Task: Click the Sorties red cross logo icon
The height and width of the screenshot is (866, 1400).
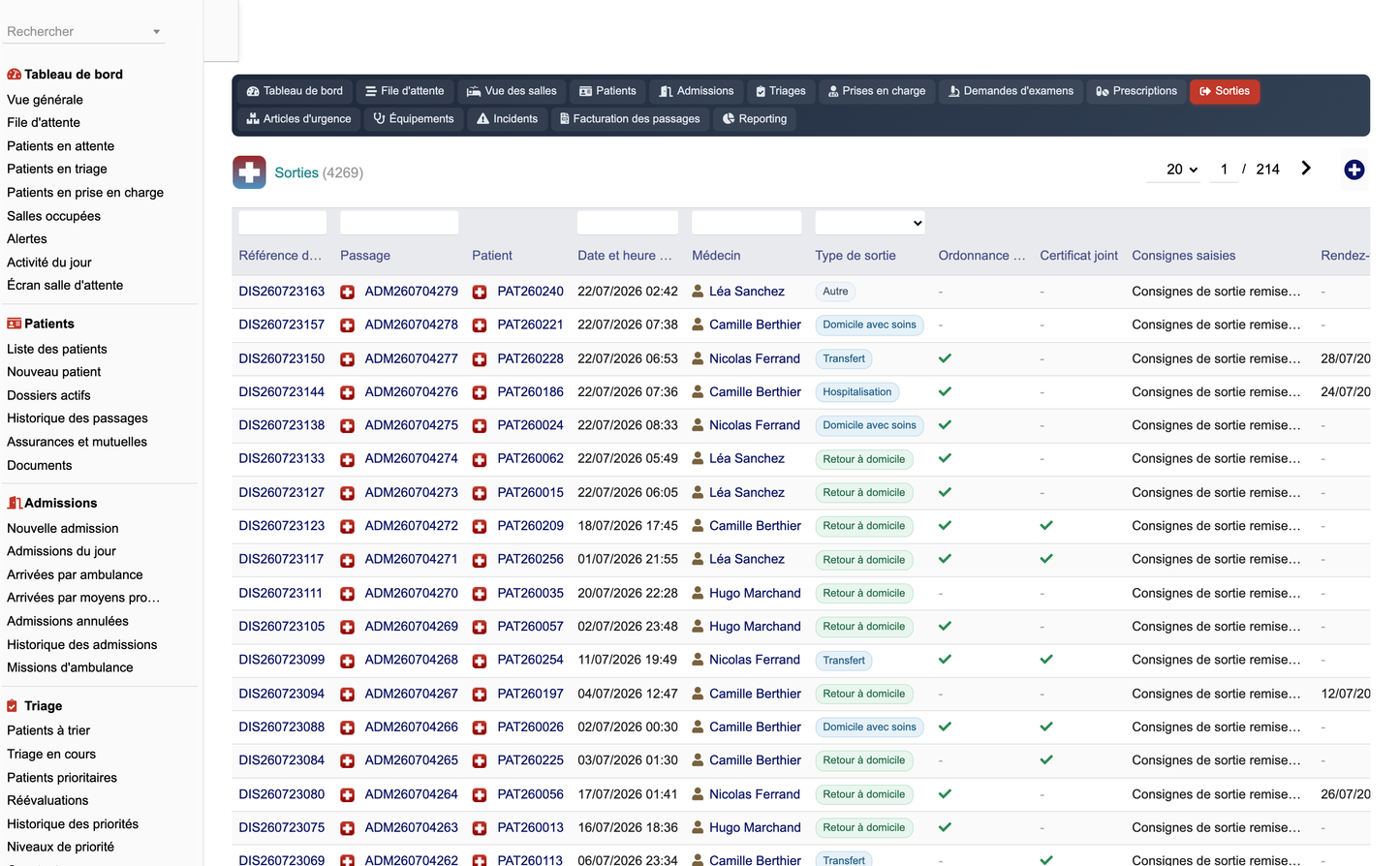Action: [x=249, y=172]
